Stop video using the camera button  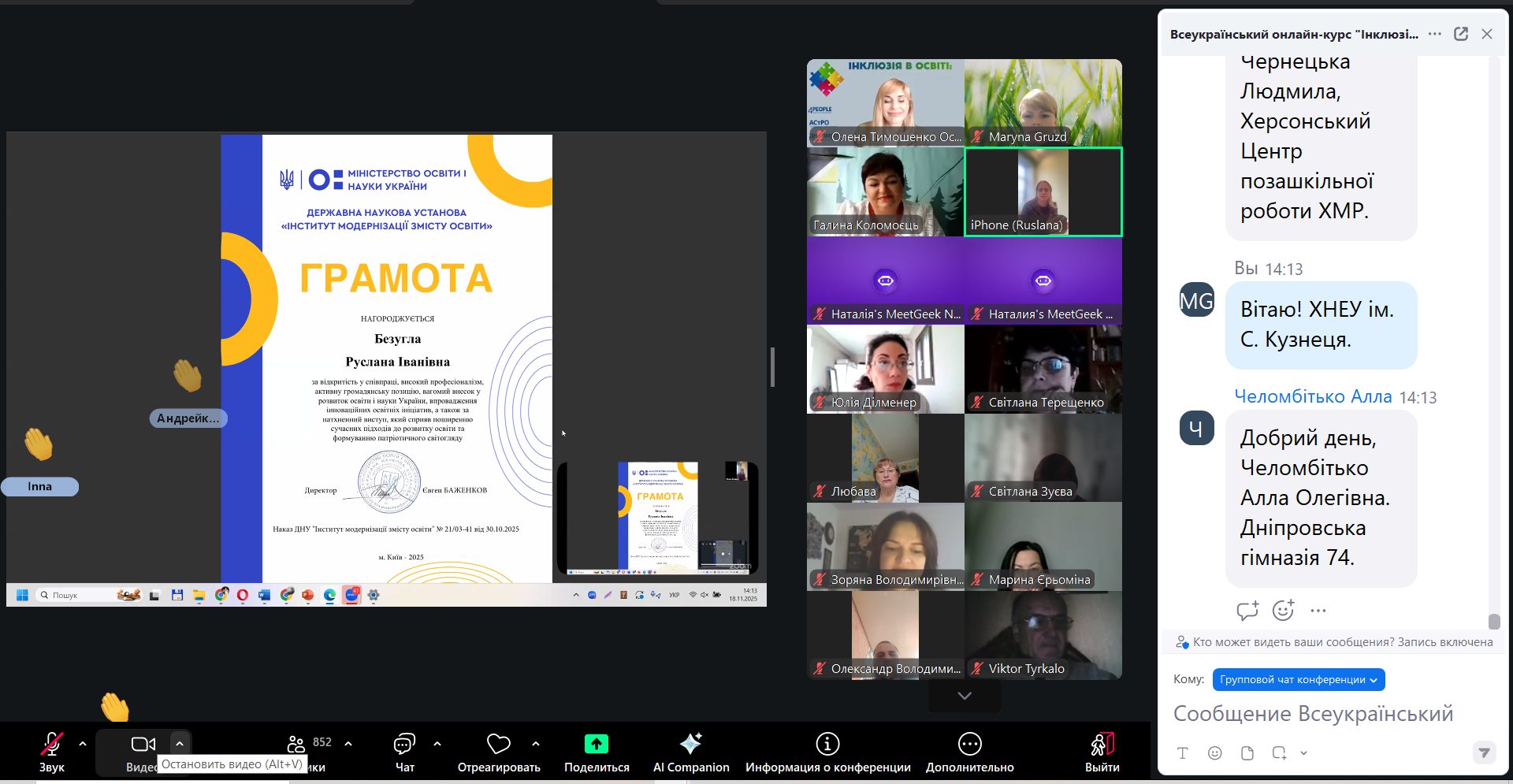143,745
